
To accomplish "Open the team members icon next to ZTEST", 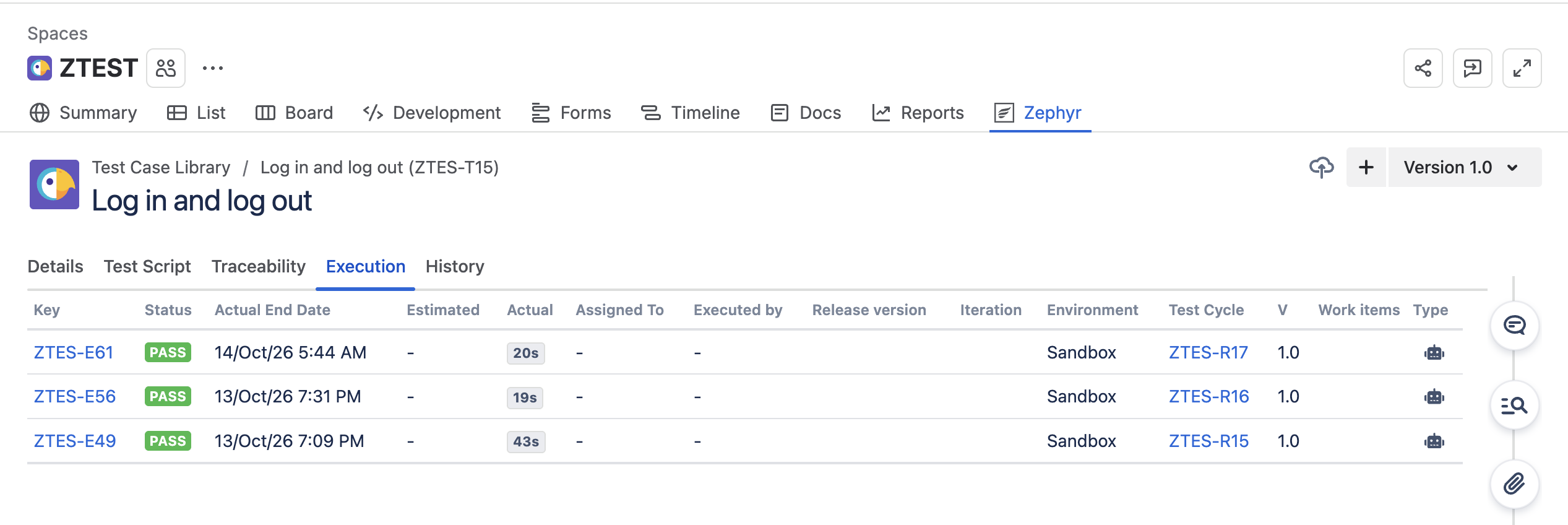I will point(166,68).
